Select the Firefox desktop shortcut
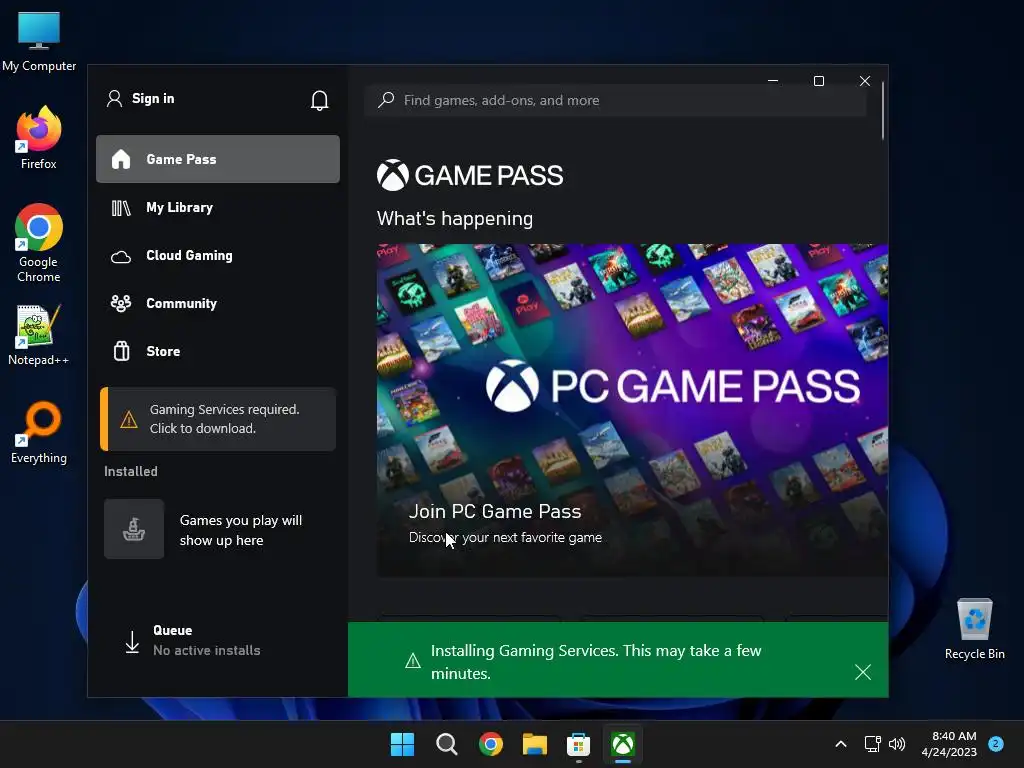This screenshot has width=1024, height=768. point(39,138)
